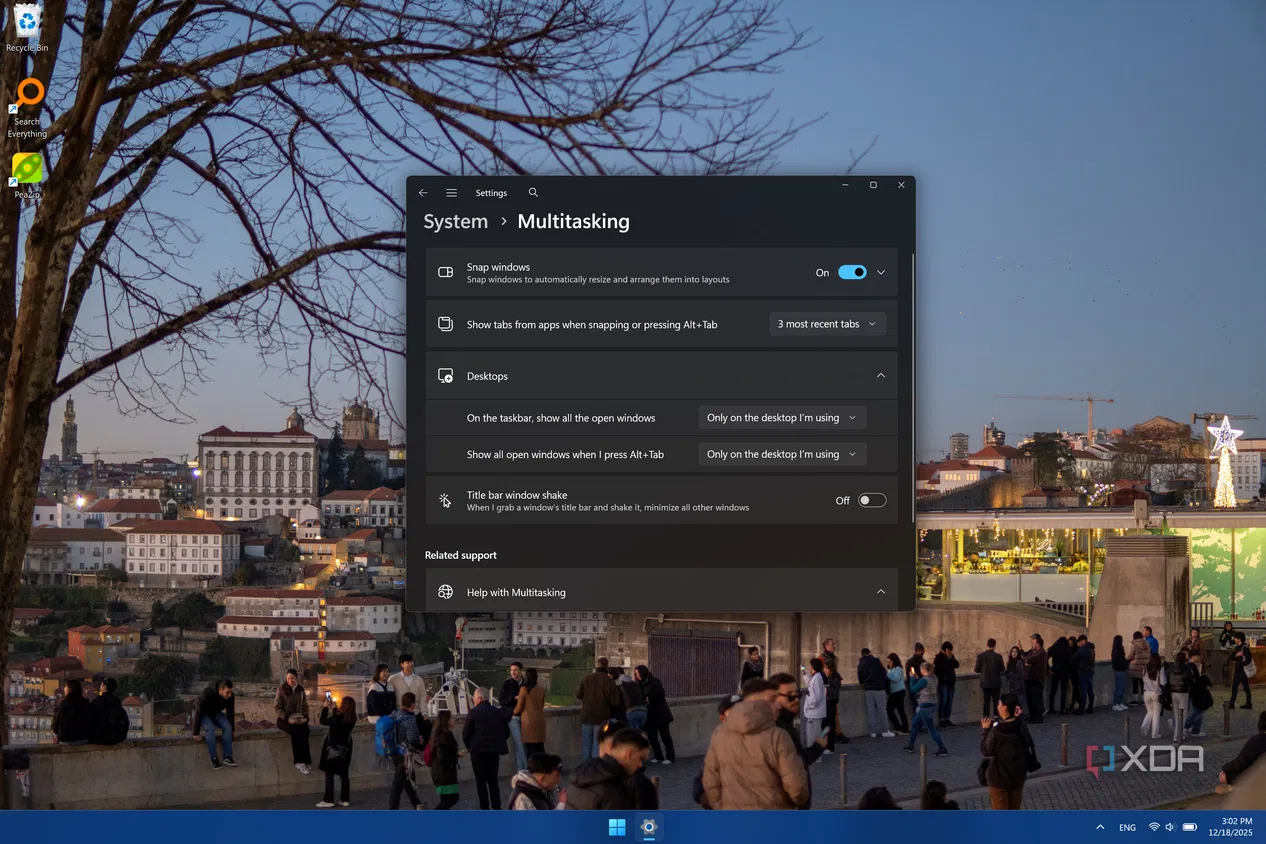Show hidden system tray icons

coord(1101,828)
